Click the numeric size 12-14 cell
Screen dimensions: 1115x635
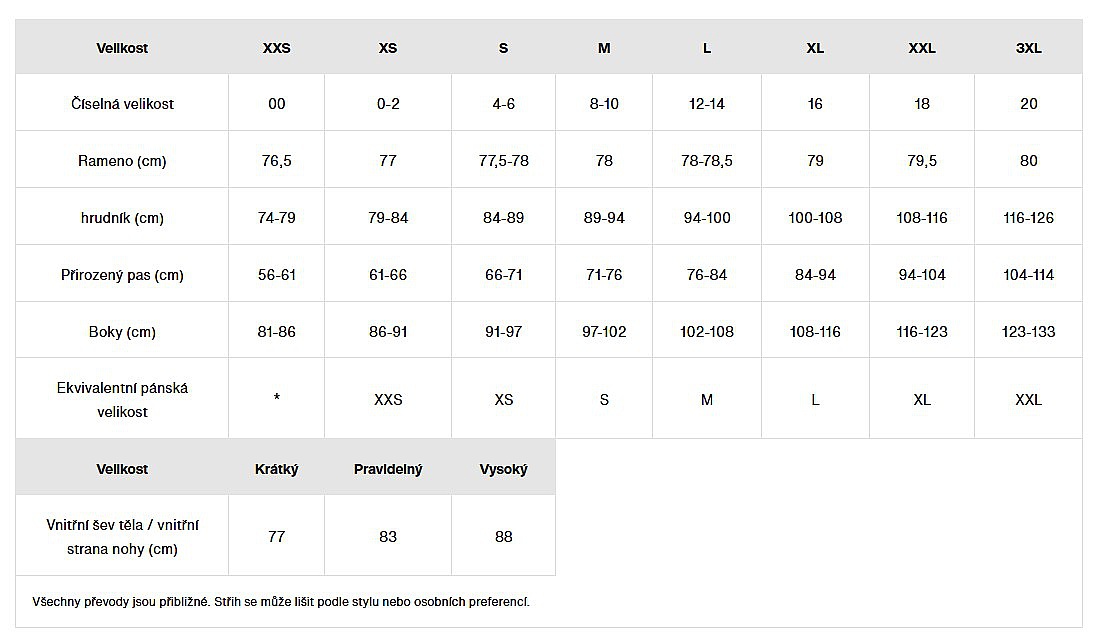[706, 104]
